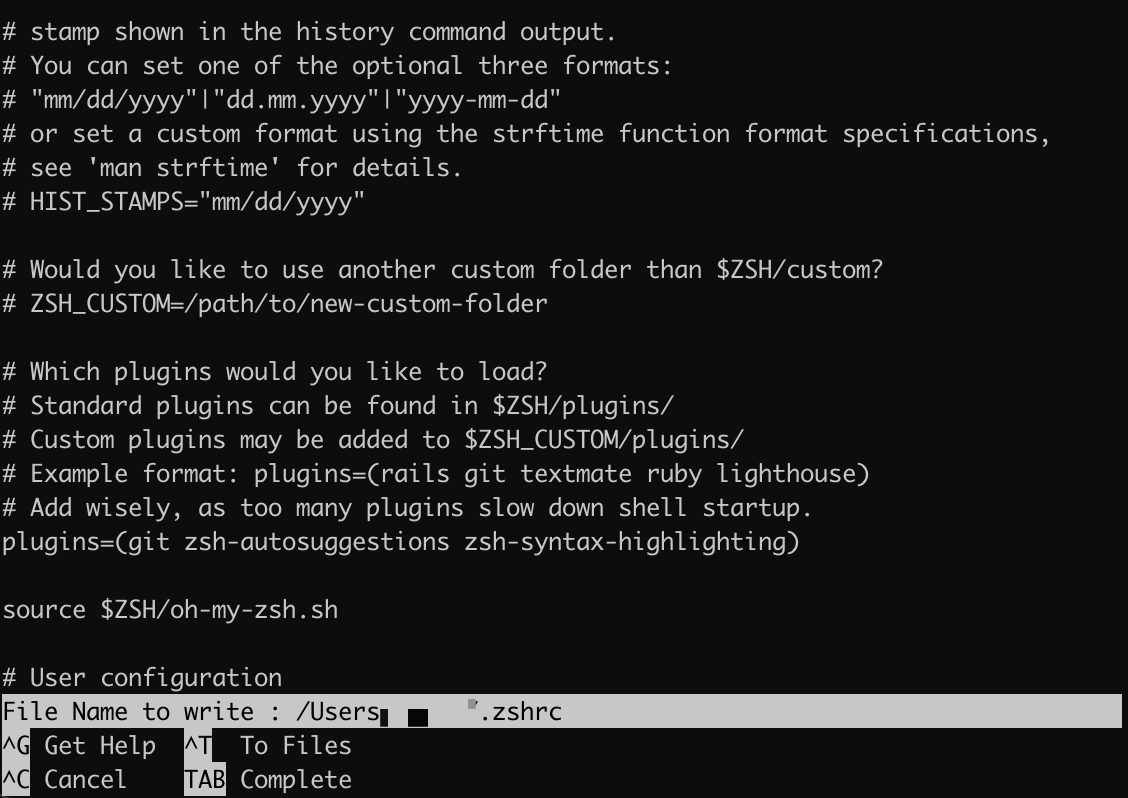Click the Which plugins would you like comment
The height and width of the screenshot is (798, 1128).
(275, 372)
